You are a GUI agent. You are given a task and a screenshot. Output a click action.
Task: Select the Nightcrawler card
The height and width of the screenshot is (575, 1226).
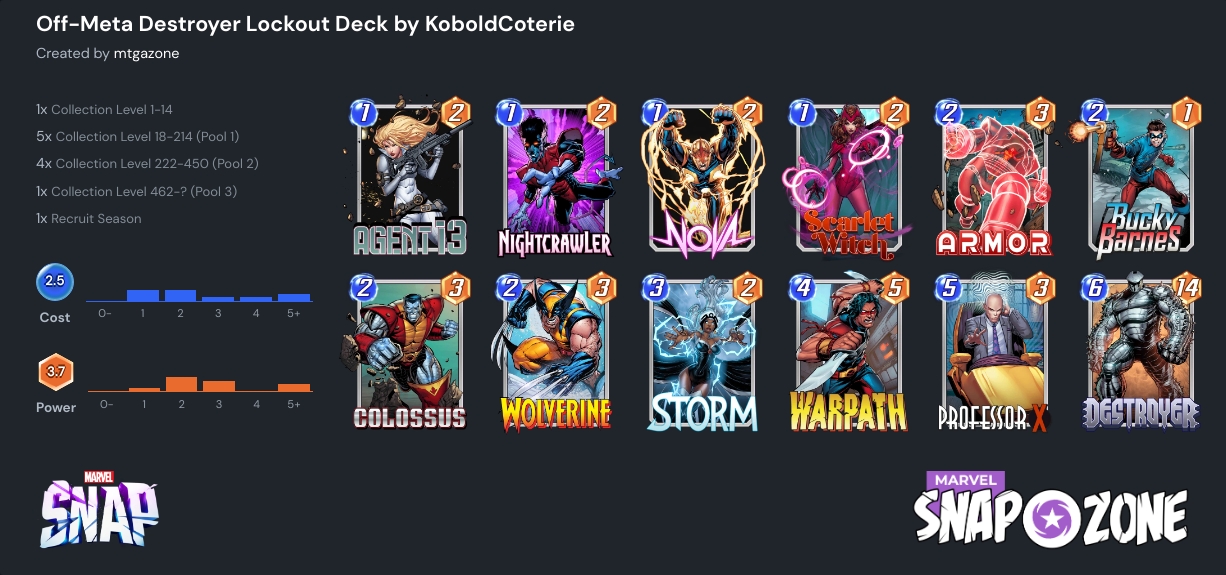(x=557, y=176)
